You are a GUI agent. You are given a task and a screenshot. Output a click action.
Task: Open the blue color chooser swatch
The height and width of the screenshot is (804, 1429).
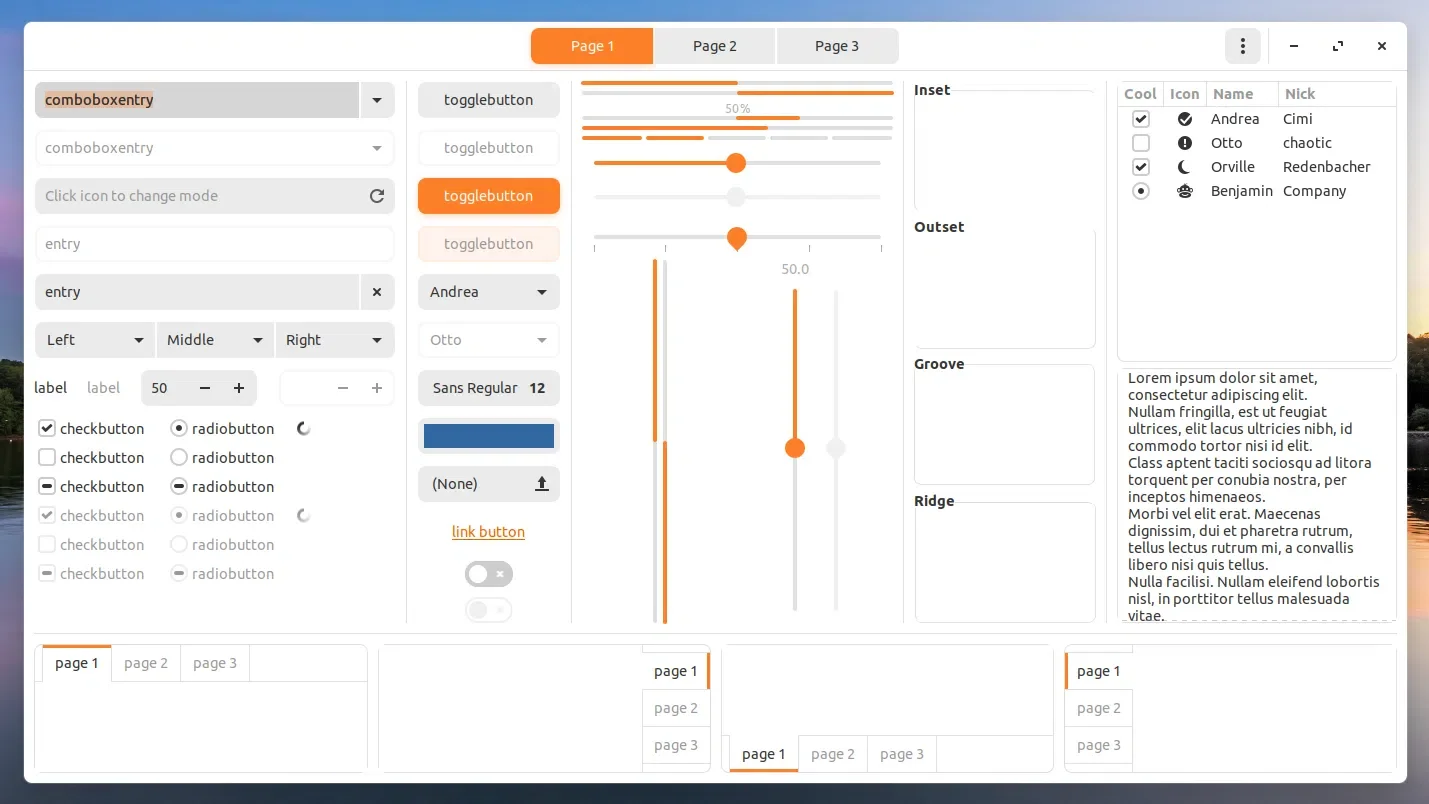488,436
